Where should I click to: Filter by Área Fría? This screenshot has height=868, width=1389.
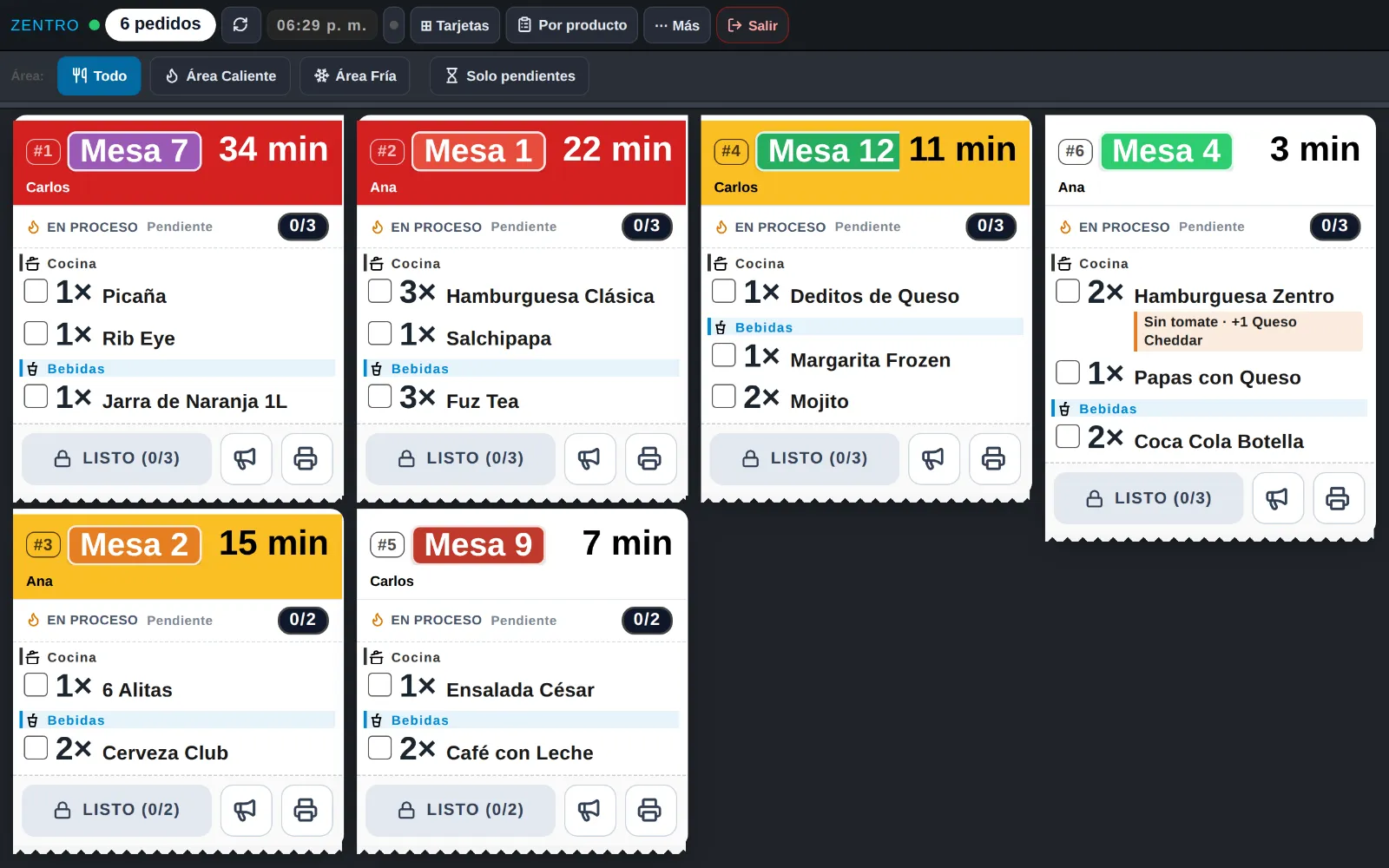pyautogui.click(x=355, y=76)
